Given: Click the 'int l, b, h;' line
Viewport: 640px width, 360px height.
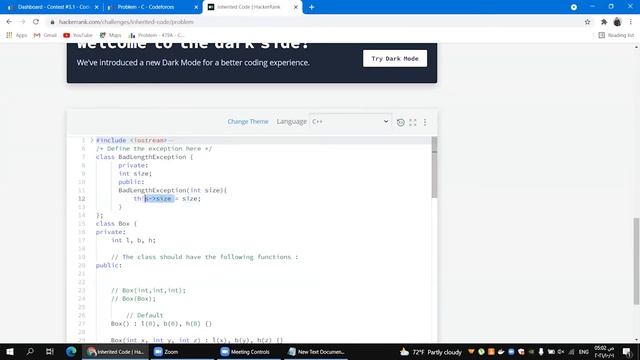Looking at the screenshot, I should tap(133, 240).
